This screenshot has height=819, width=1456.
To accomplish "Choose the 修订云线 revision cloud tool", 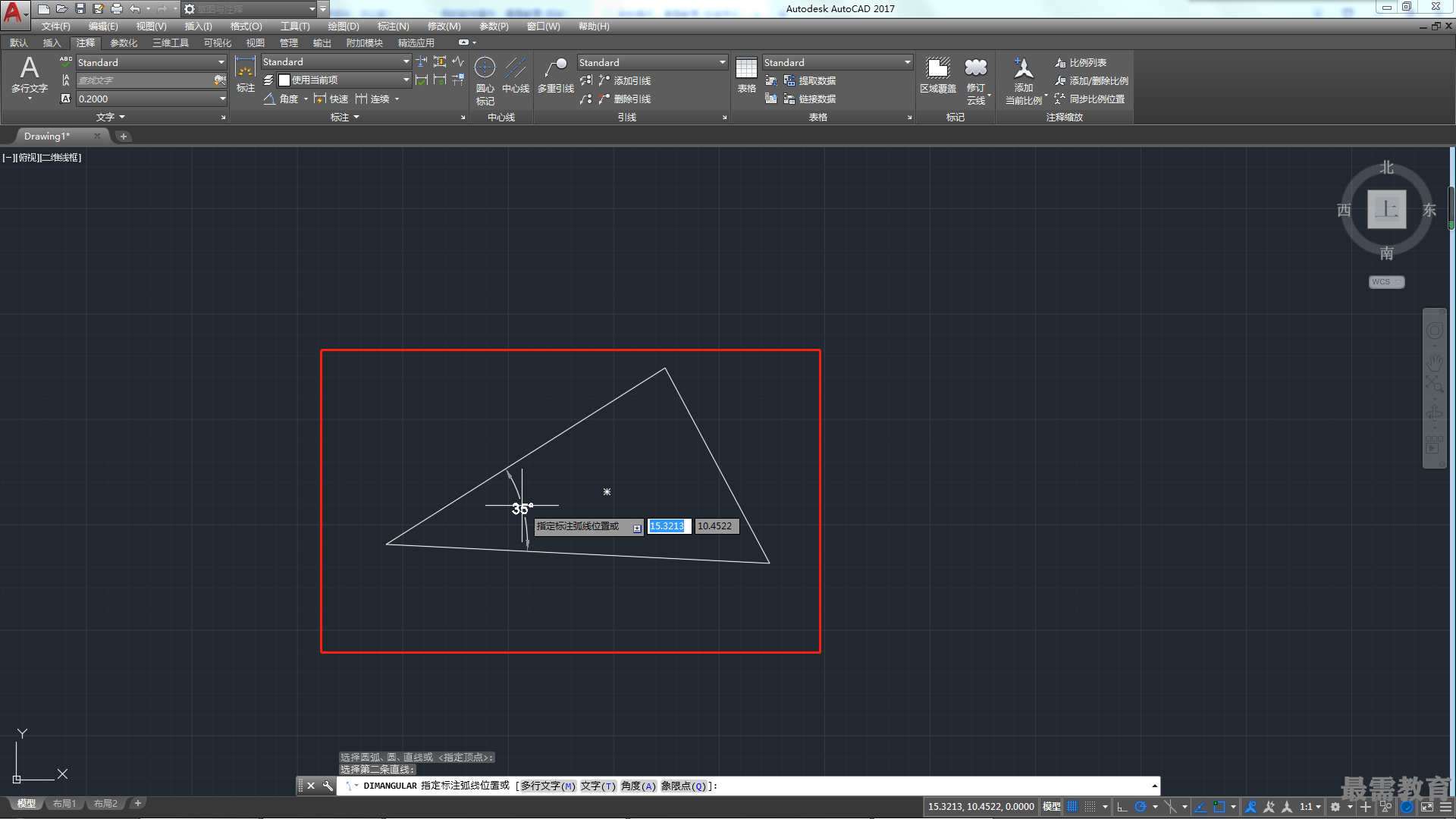I will click(x=976, y=80).
